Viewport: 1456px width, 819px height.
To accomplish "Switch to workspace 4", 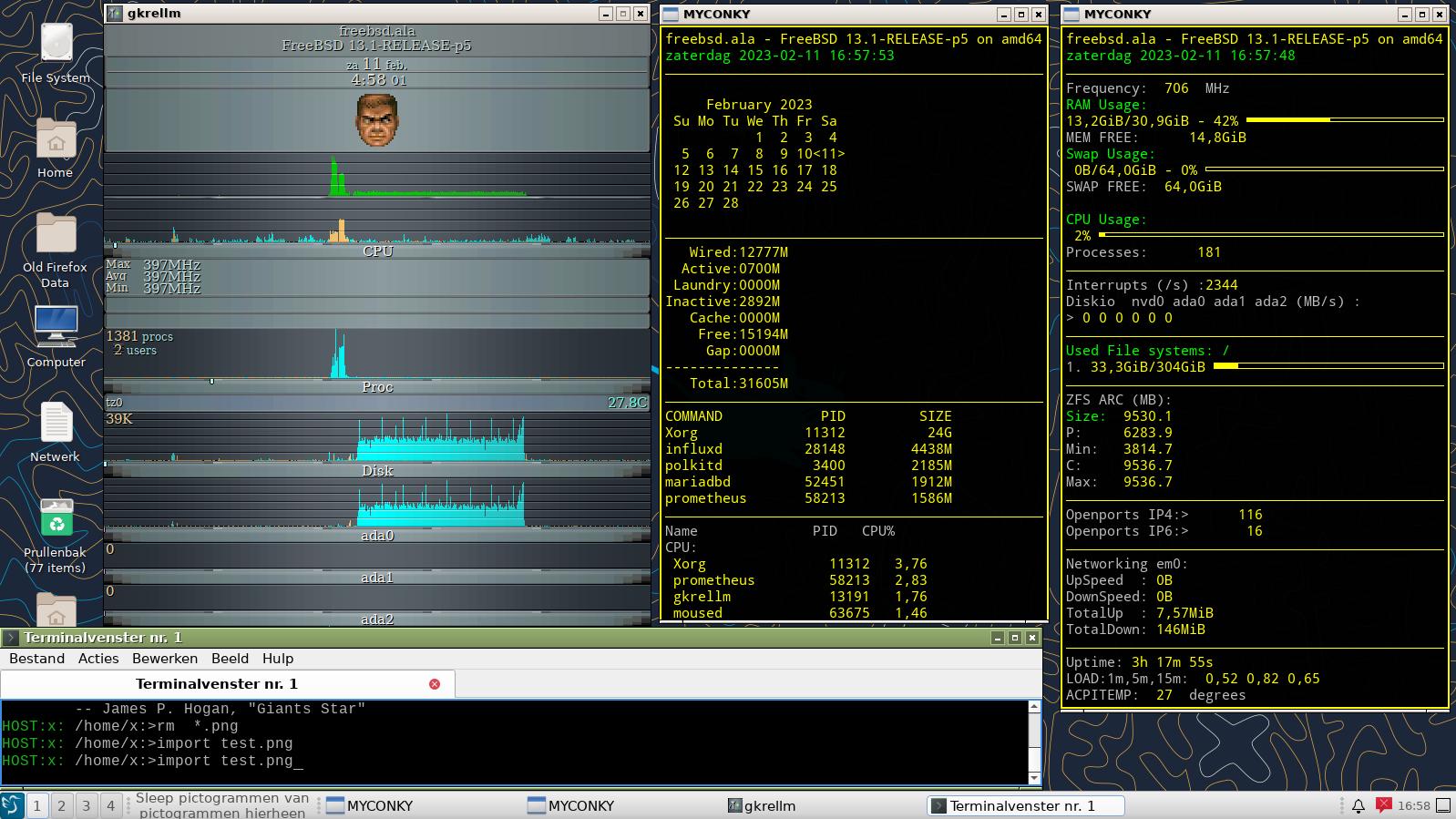I will point(111,805).
